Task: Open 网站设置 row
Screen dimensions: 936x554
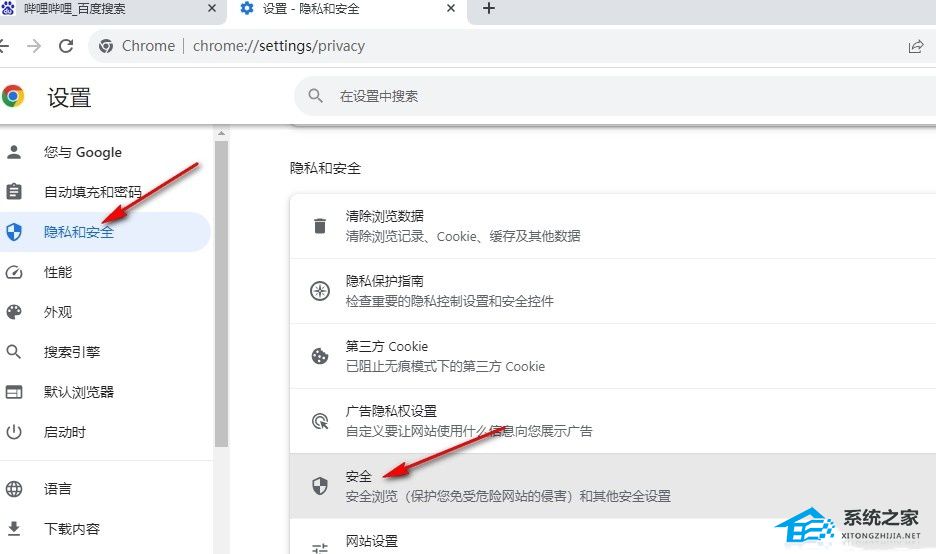Action: point(613,537)
